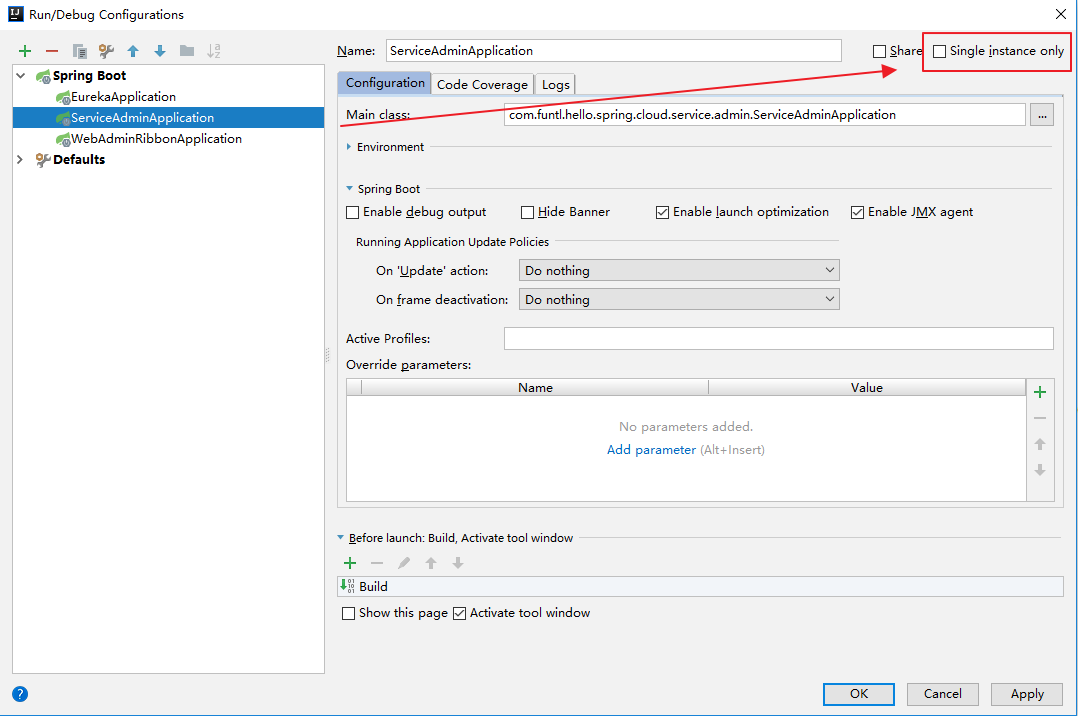
Task: Expand the Defaults tree node
Action: tap(20, 160)
